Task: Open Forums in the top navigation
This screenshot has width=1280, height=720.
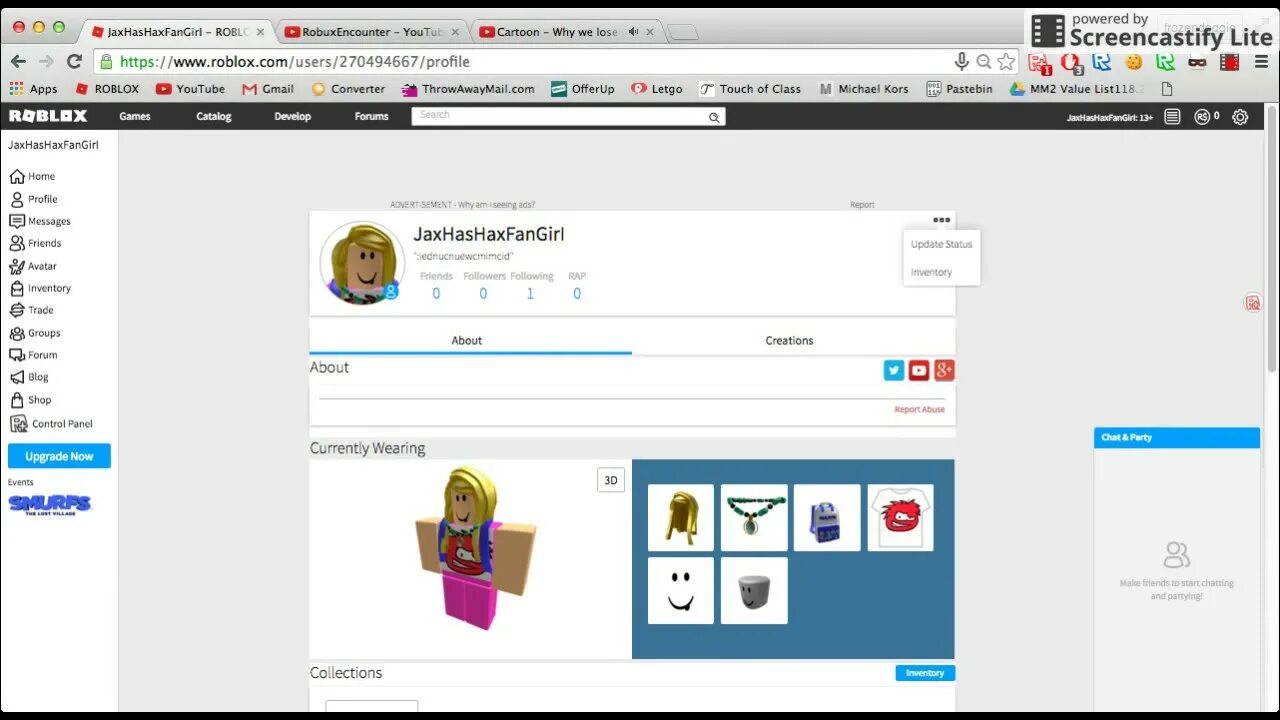Action: (x=371, y=117)
